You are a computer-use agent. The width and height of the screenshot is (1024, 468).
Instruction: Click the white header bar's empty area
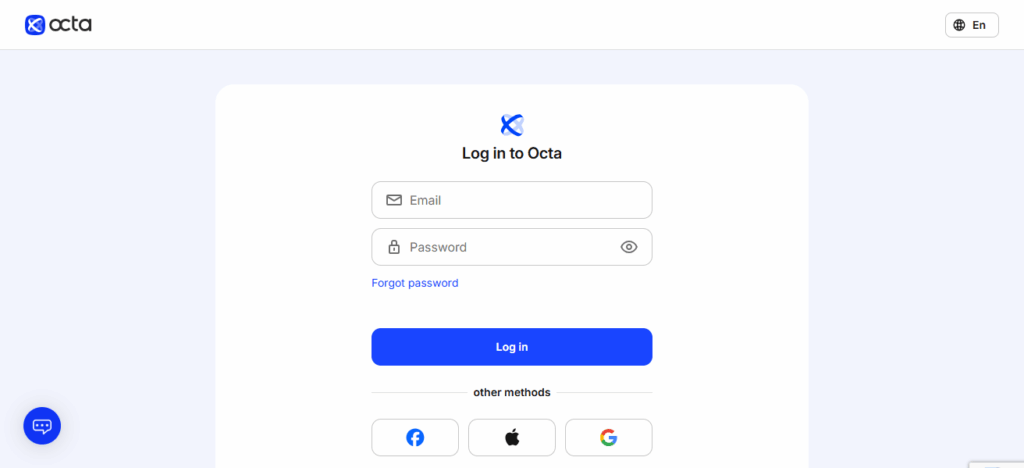[x=500, y=25]
